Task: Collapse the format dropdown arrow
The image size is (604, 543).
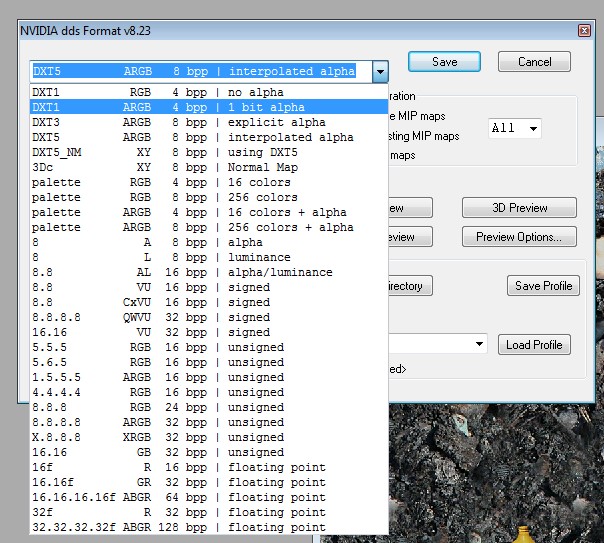Action: pyautogui.click(x=380, y=72)
